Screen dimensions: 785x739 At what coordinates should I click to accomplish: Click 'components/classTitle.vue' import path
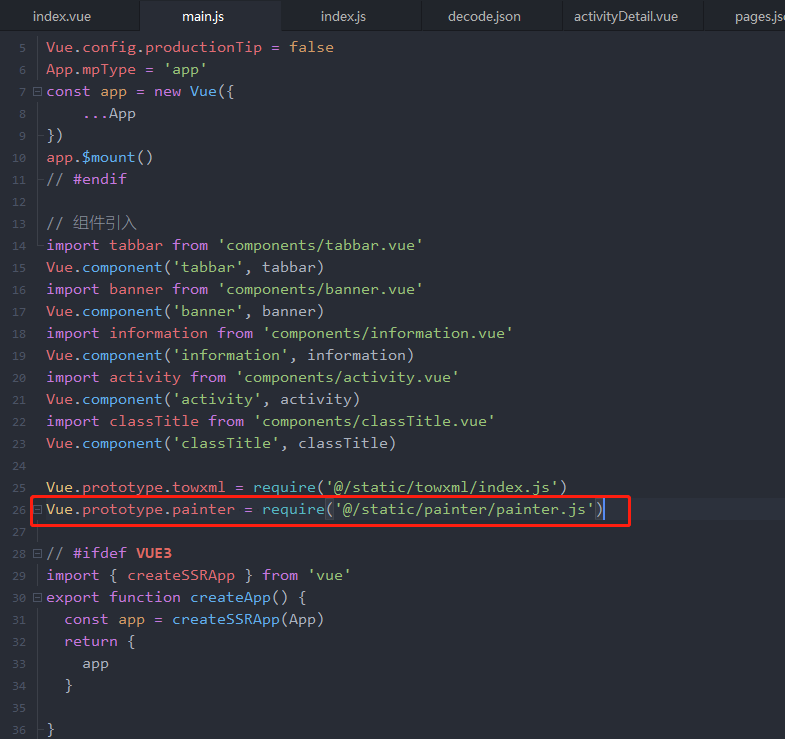click(x=374, y=422)
